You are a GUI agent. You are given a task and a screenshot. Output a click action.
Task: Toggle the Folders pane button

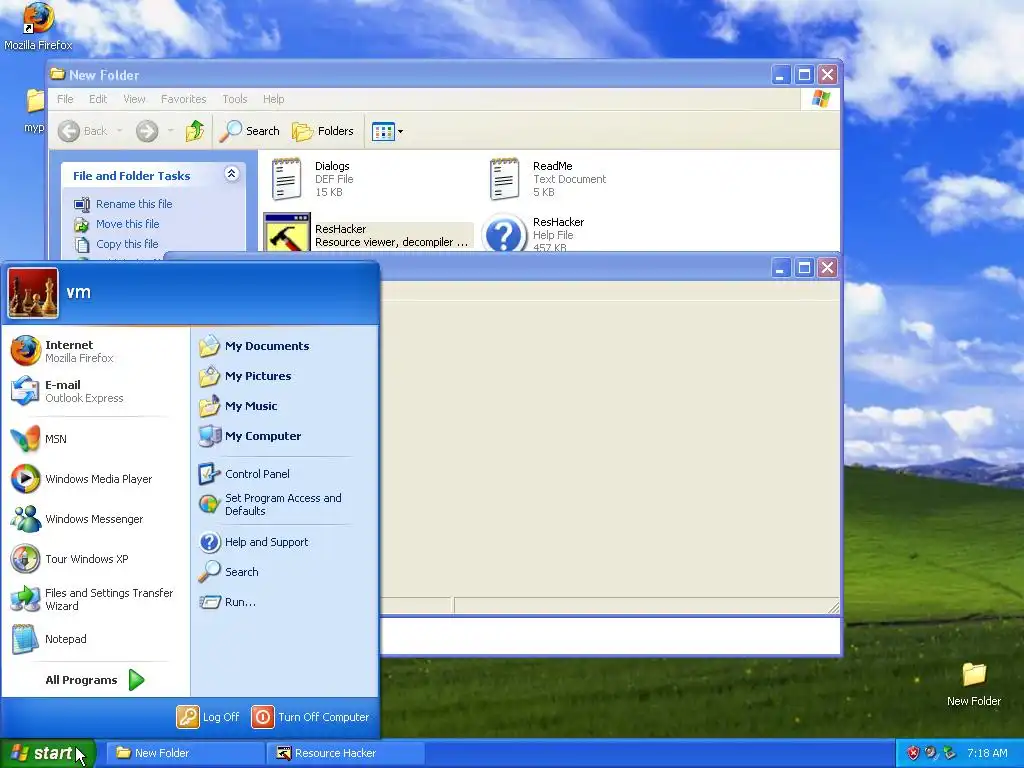click(x=323, y=131)
